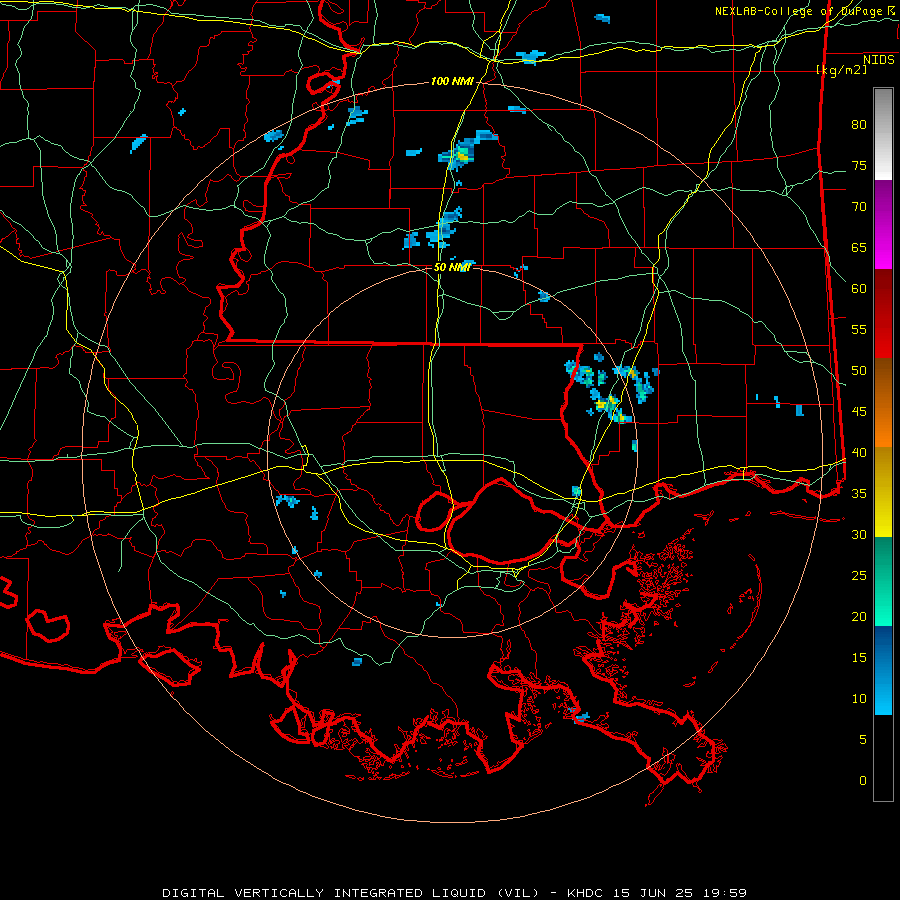The width and height of the screenshot is (900, 900).
Task: Click the '15 JUN 25 19:59' timestamp
Action: 678,893
